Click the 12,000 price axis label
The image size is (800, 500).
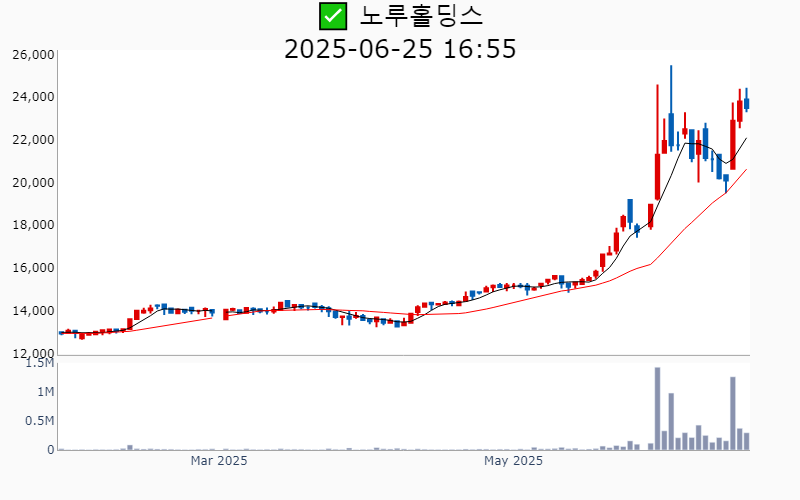click(33, 353)
